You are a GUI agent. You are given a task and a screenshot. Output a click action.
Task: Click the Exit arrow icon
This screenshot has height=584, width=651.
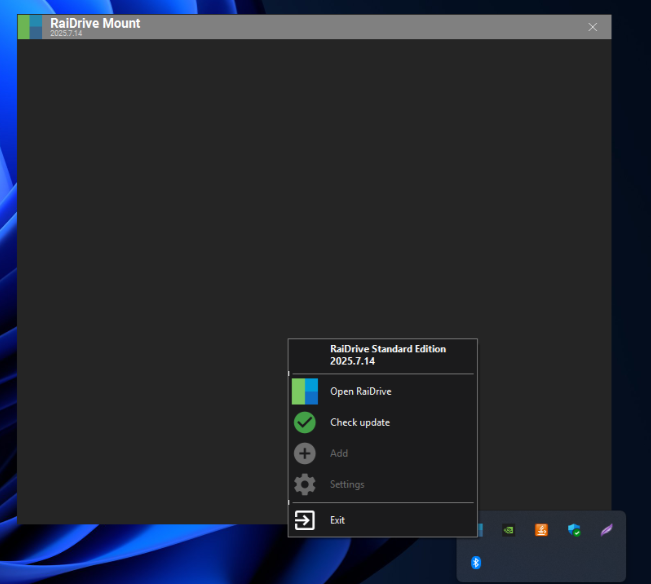coord(305,520)
